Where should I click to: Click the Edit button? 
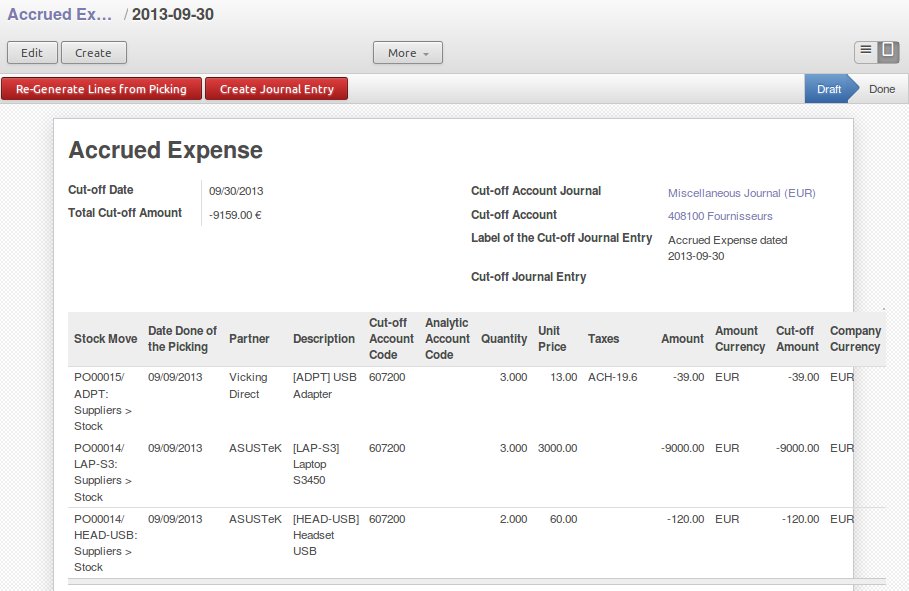point(31,52)
